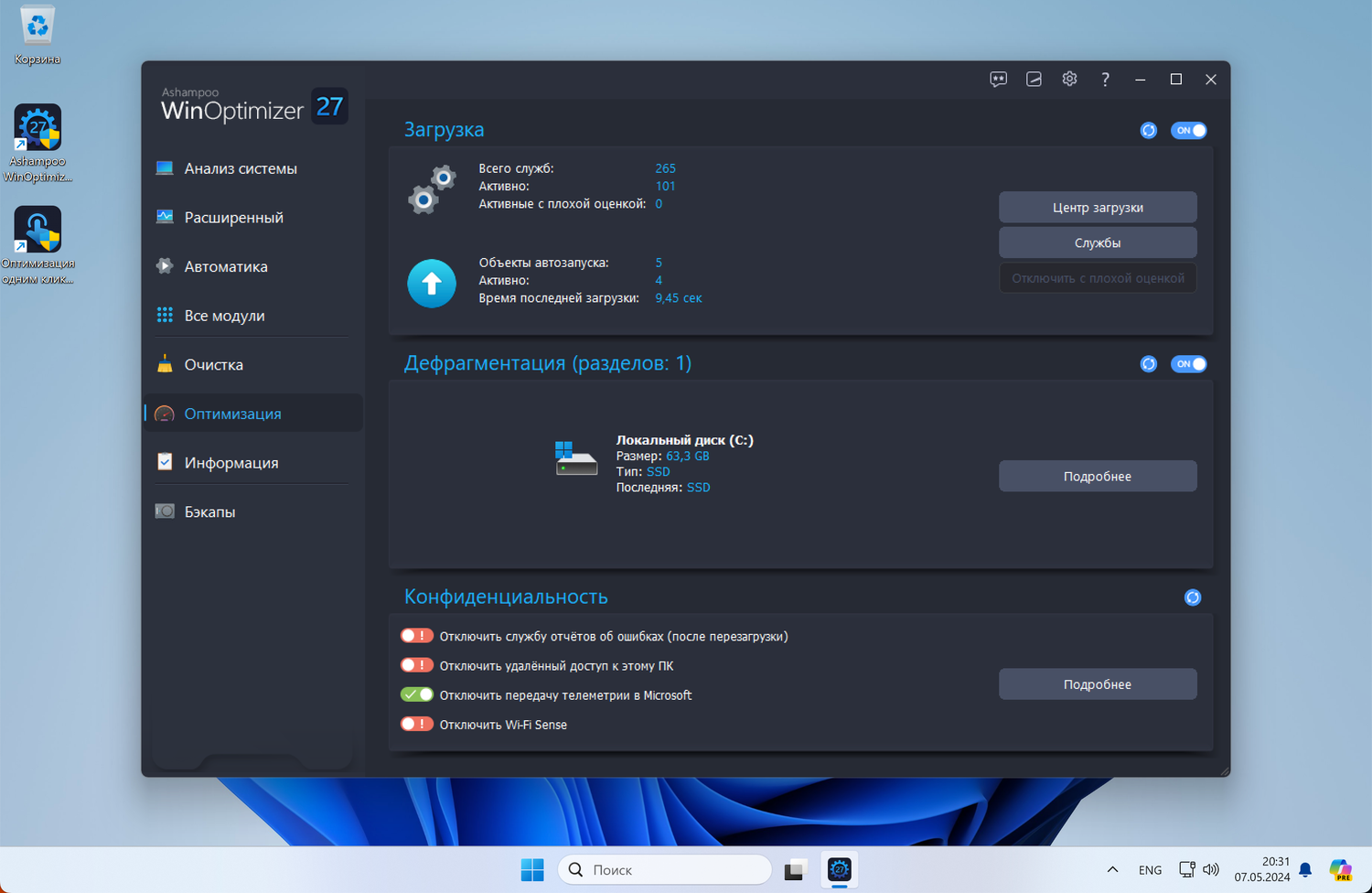The height and width of the screenshot is (893, 1372).
Task: Select Оптимизация in the sidebar
Action: coord(254,414)
